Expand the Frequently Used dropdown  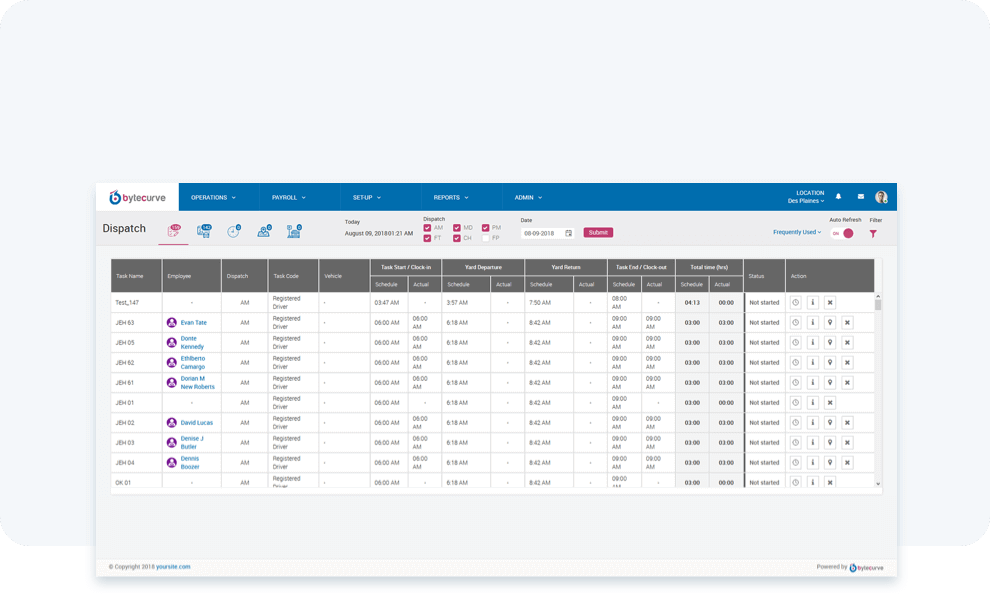pyautogui.click(x=796, y=232)
